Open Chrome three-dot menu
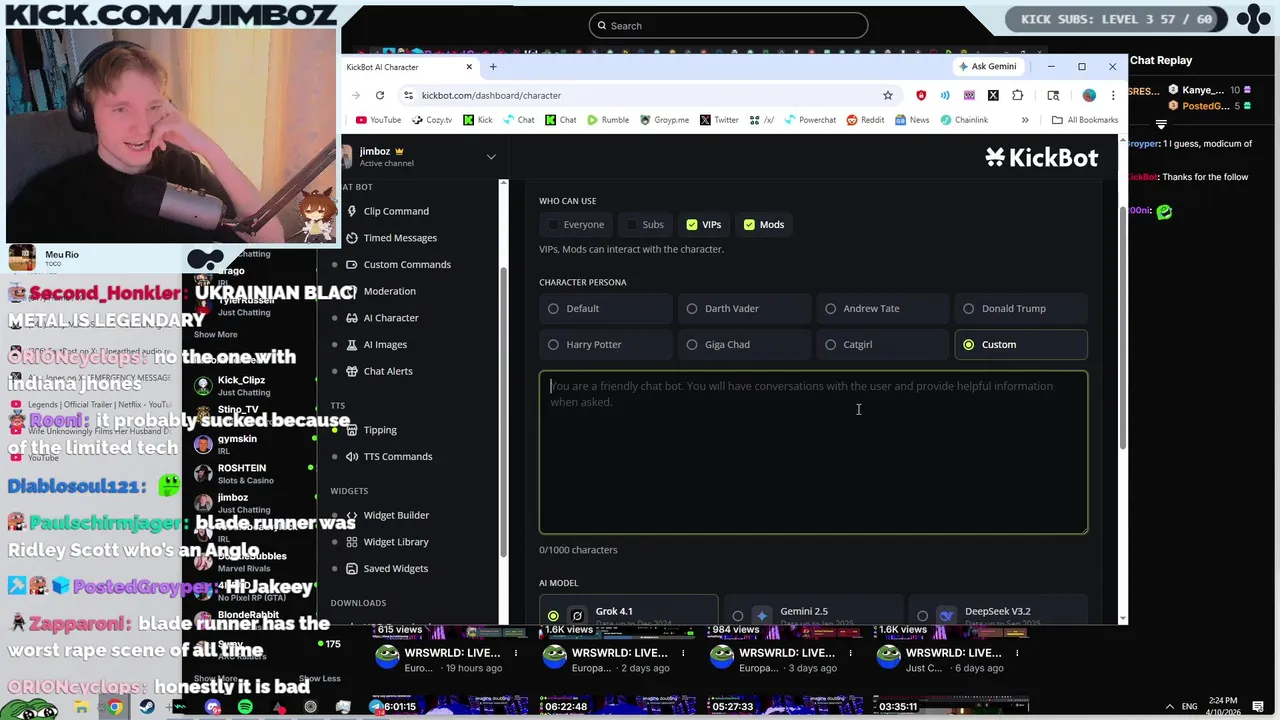 [x=1113, y=95]
